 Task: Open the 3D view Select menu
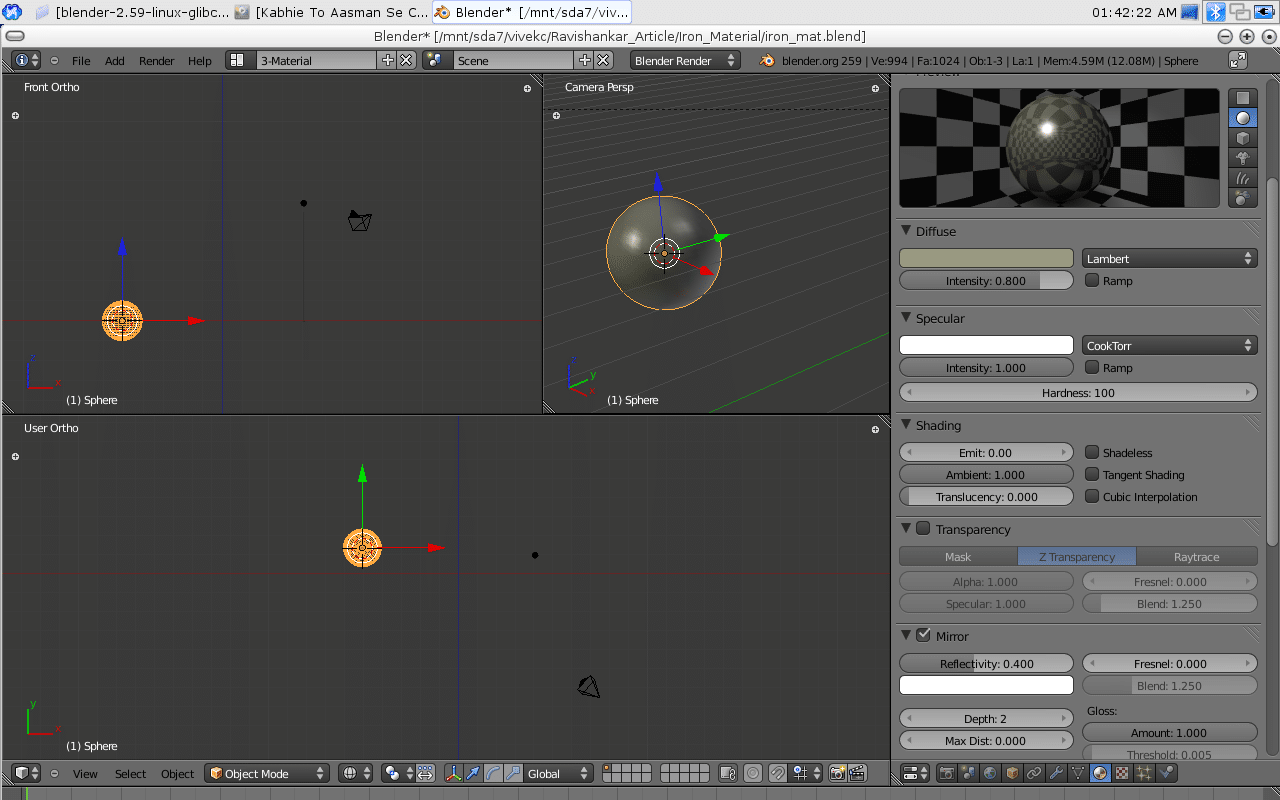[x=130, y=774]
